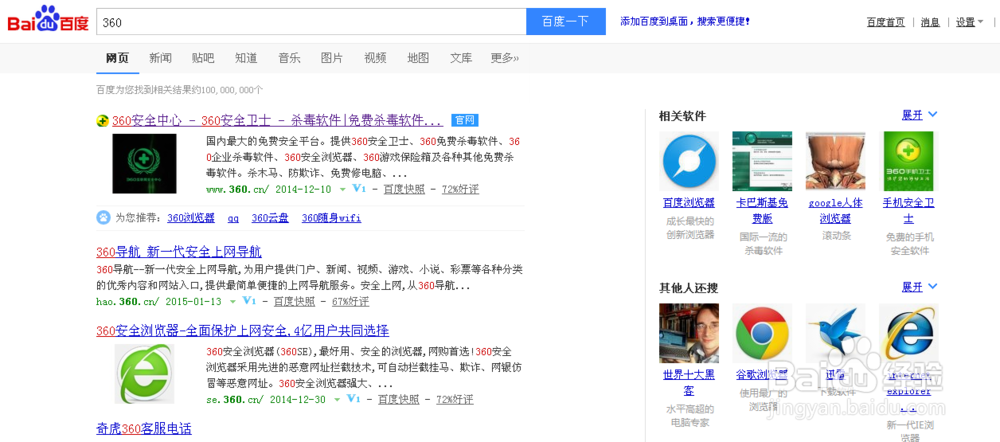Open the 360 mobile security guard icon
Image resolution: width=1000 pixels, height=442 pixels.
(909, 161)
